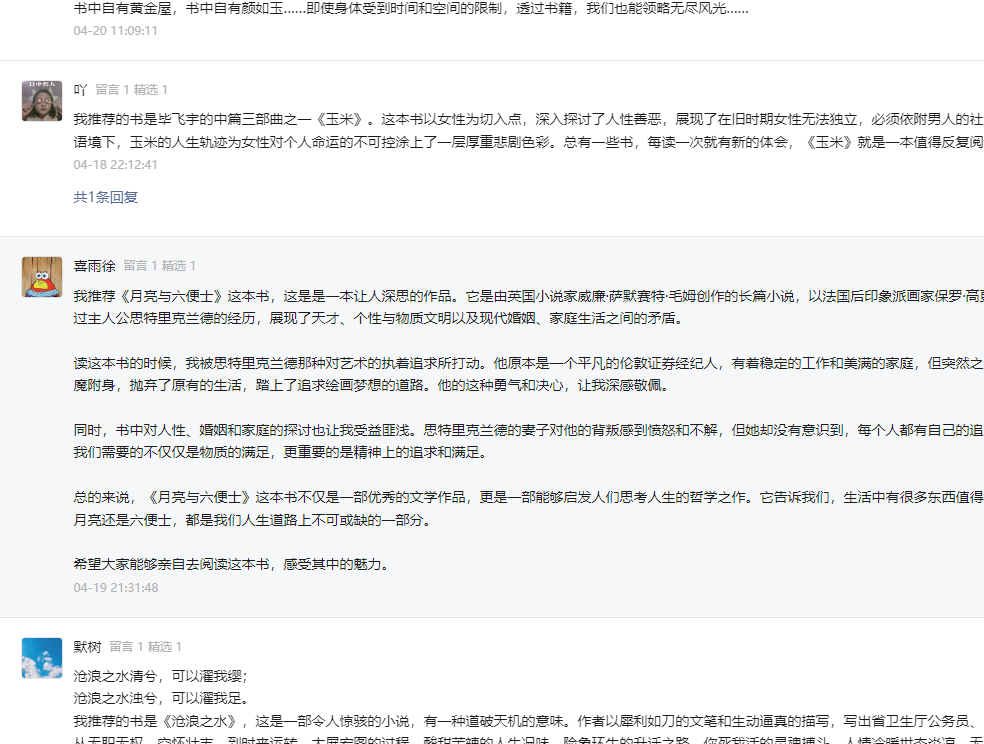Click 默树's sky avatar image
The height and width of the screenshot is (744, 984).
42,658
